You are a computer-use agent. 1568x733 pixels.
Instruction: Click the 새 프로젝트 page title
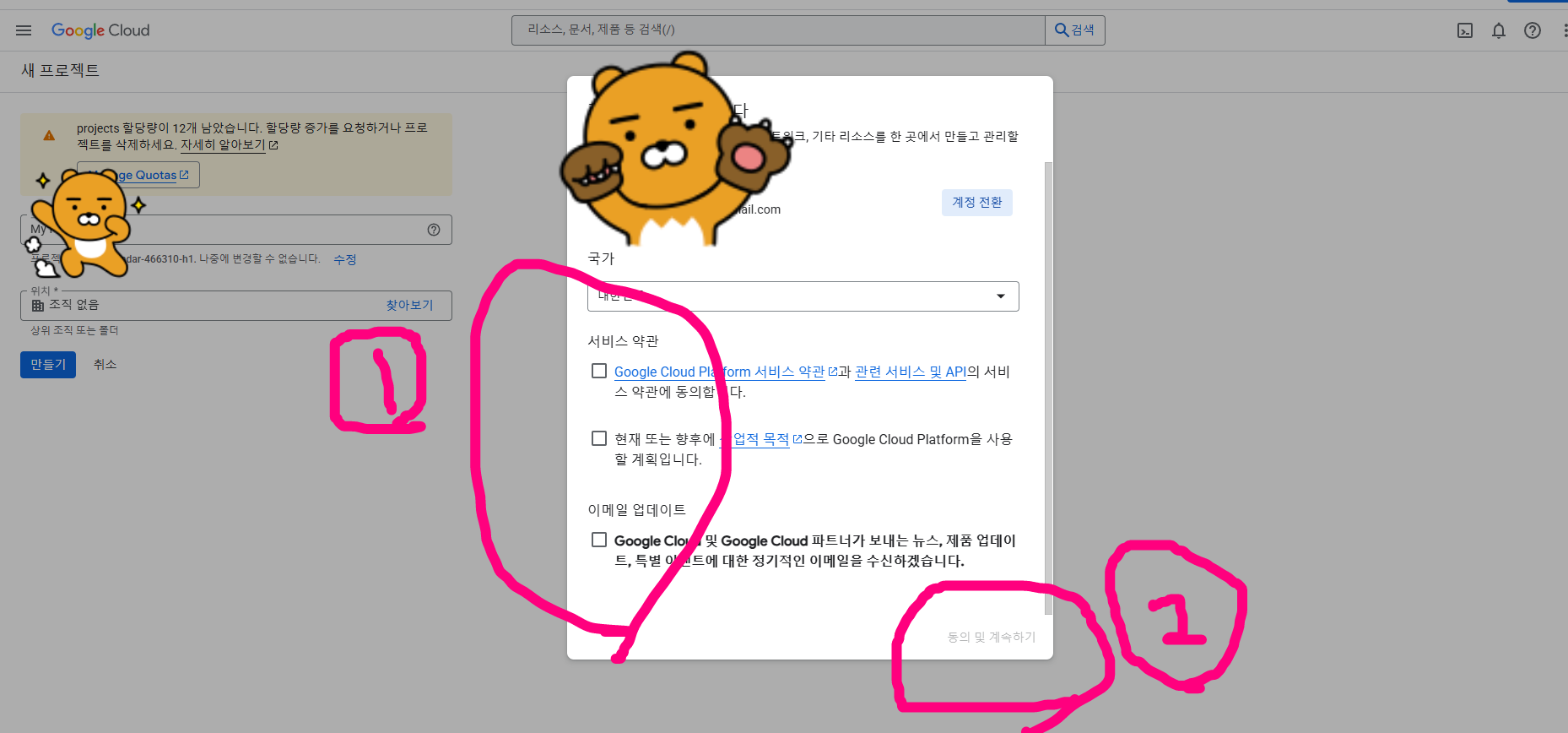point(60,70)
